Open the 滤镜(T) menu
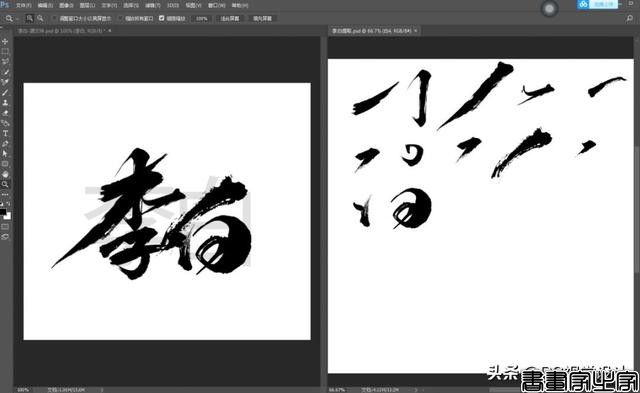The height and width of the screenshot is (393, 640). coord(153,5)
